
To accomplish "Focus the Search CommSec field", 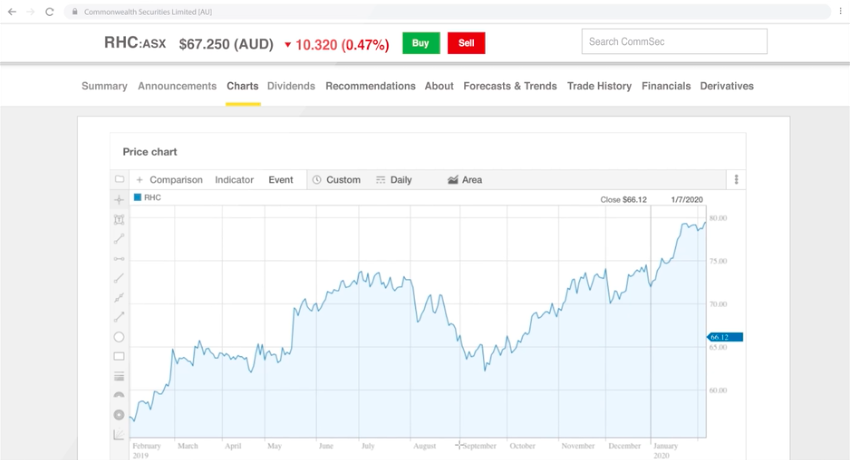I will click(674, 42).
